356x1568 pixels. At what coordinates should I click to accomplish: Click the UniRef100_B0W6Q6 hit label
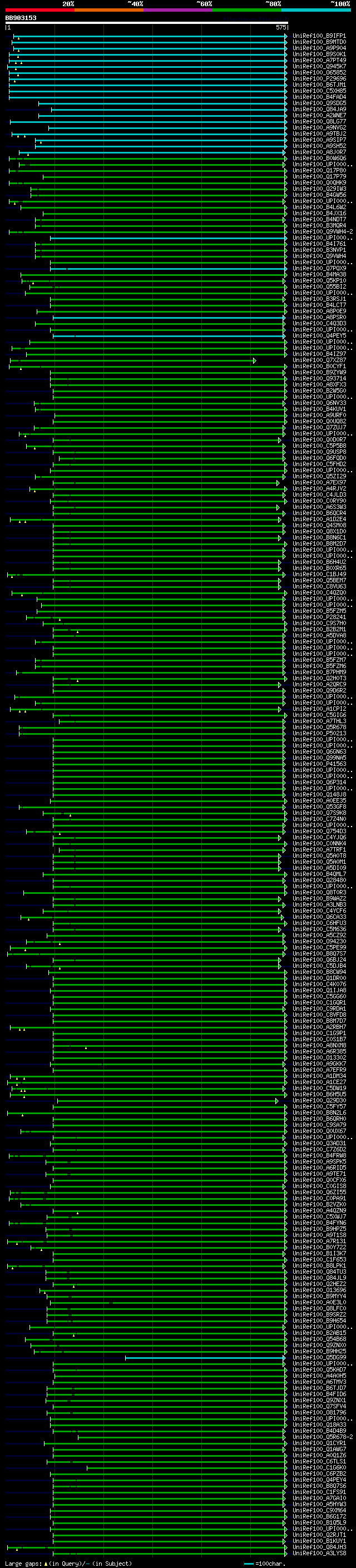coord(319,159)
